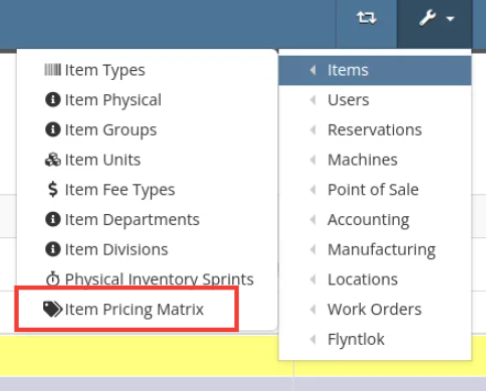This screenshot has height=391, width=486.
Task: Expand the Point of Sale submenu
Action: (x=375, y=189)
